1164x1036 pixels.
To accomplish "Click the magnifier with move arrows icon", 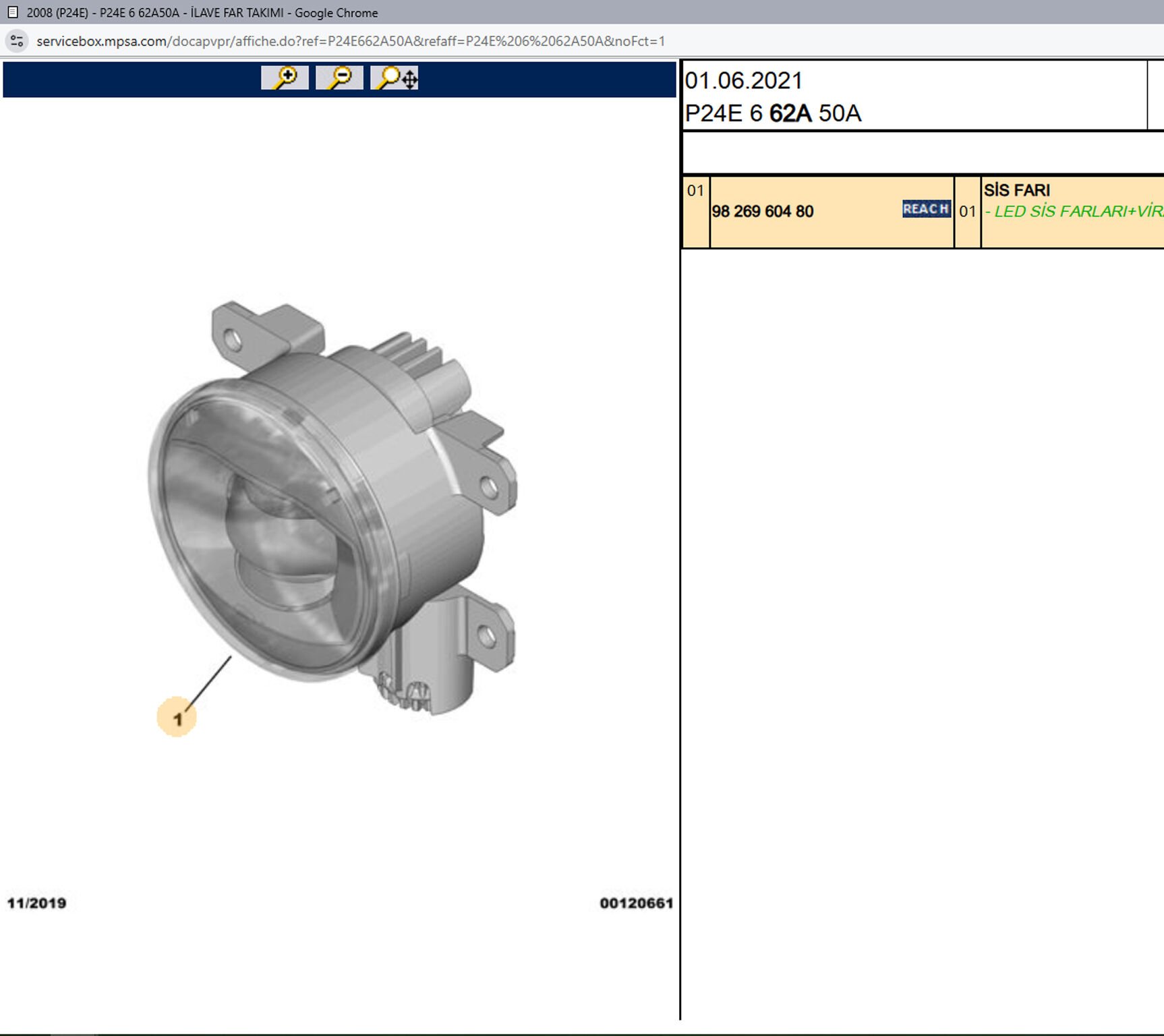I will 395,78.
